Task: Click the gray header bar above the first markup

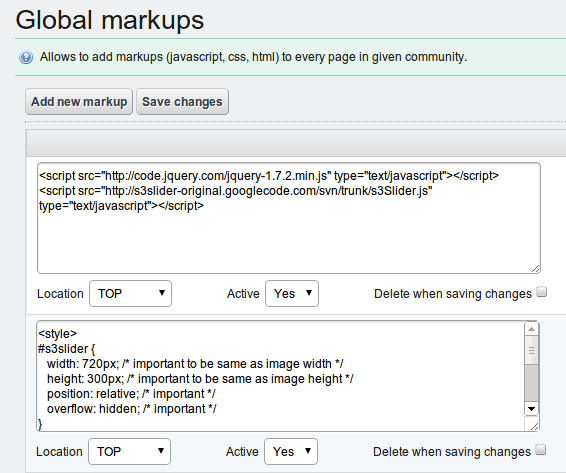Action: coord(296,143)
